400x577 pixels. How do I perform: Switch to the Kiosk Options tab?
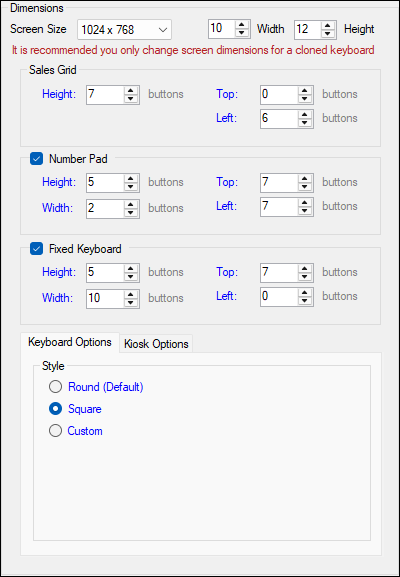[156, 344]
